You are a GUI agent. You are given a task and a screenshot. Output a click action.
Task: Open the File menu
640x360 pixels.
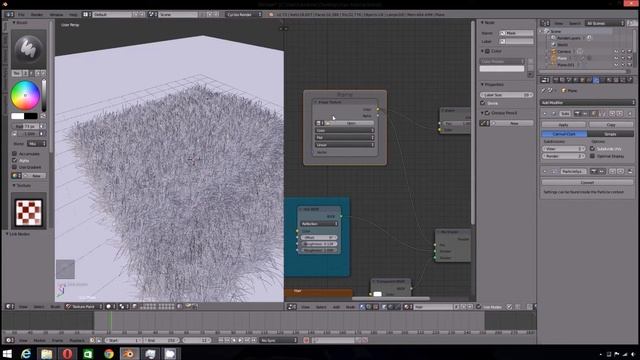point(21,14)
